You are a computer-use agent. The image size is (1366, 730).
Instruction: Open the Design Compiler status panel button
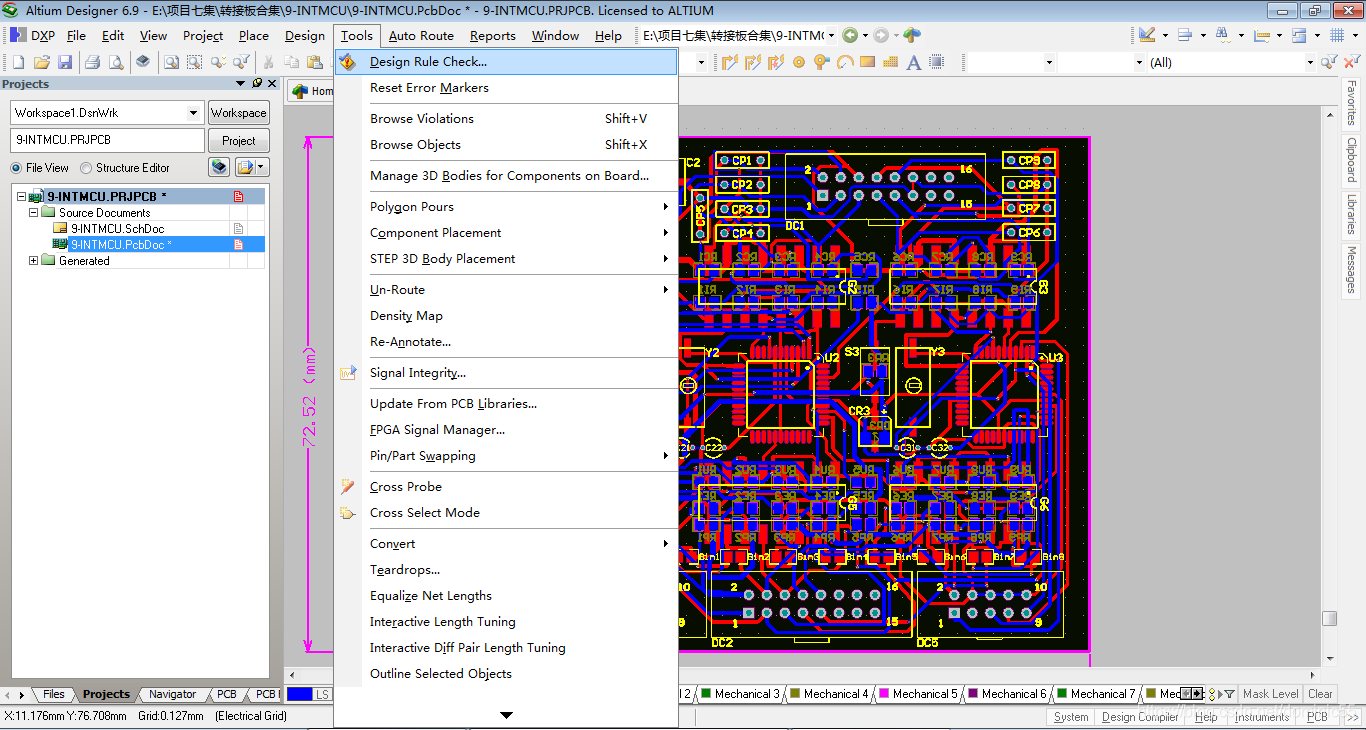(x=1140, y=717)
